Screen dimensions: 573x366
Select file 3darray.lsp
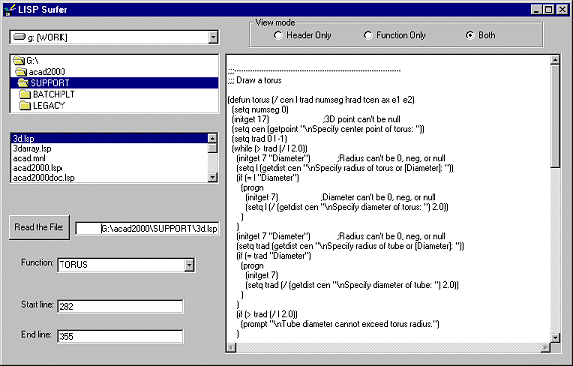pyautogui.click(x=109, y=148)
